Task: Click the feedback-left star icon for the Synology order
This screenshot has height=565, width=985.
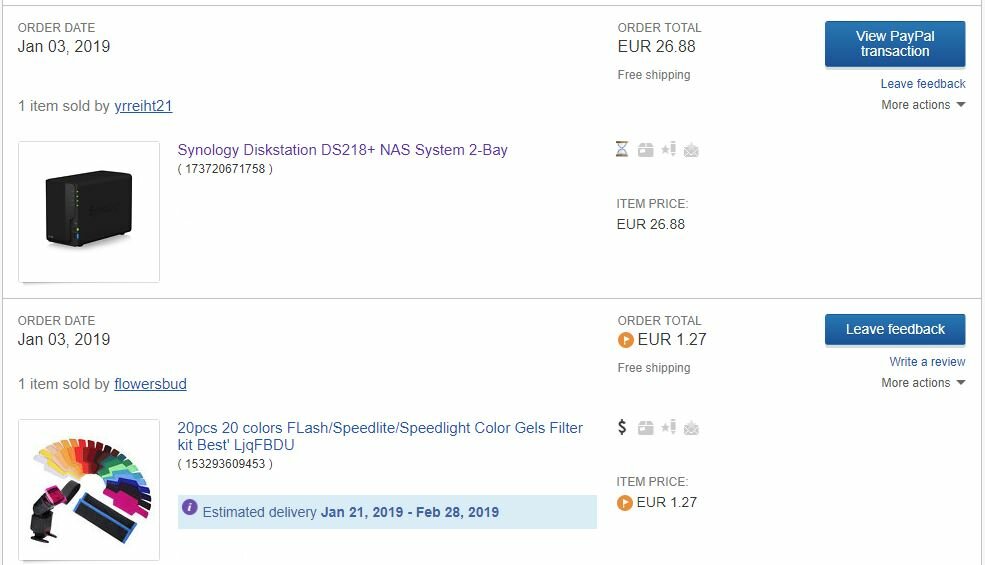Action: 668,150
